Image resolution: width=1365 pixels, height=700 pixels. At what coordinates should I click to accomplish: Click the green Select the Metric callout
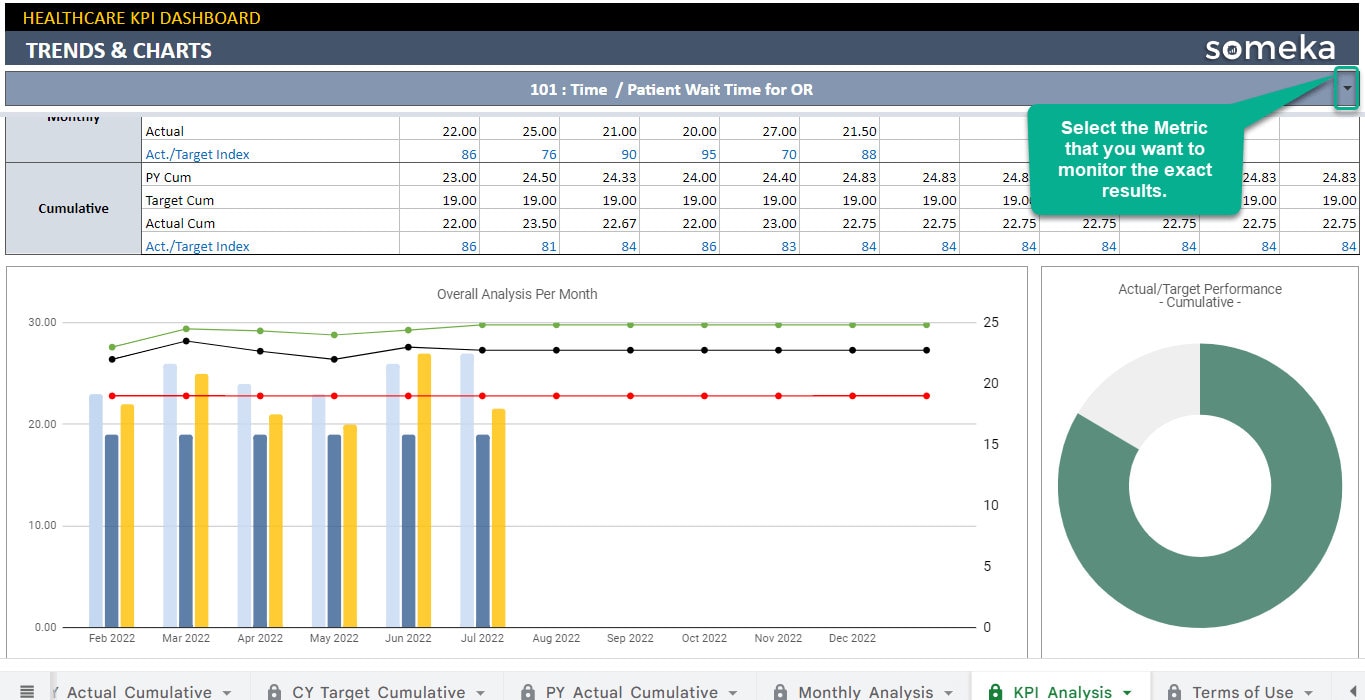[x=1133, y=160]
